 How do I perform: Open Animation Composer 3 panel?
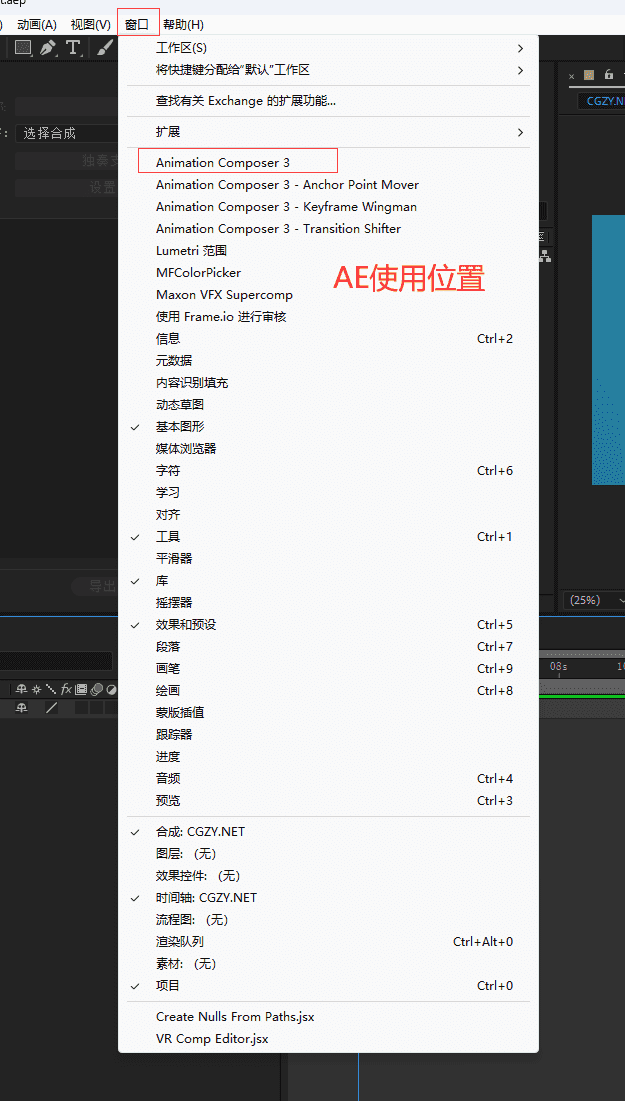328,163
